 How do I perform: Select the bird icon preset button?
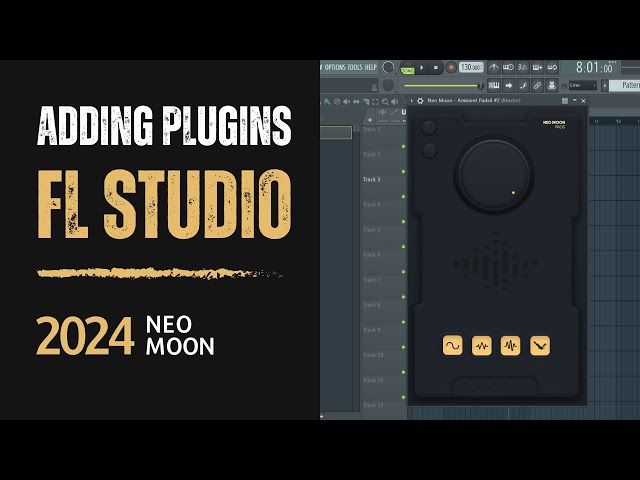(x=540, y=346)
